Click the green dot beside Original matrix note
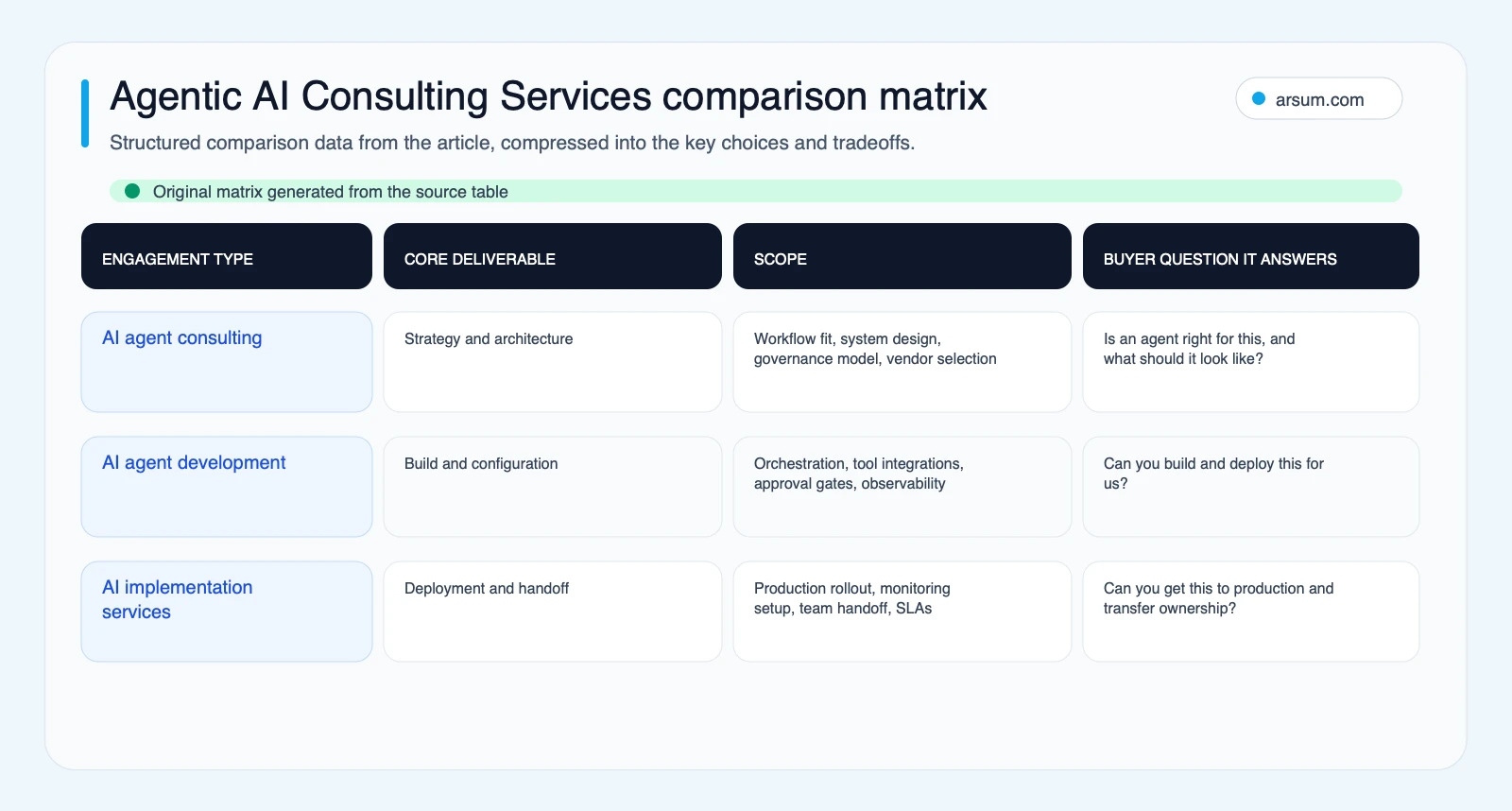Image resolution: width=1512 pixels, height=811 pixels. [132, 191]
